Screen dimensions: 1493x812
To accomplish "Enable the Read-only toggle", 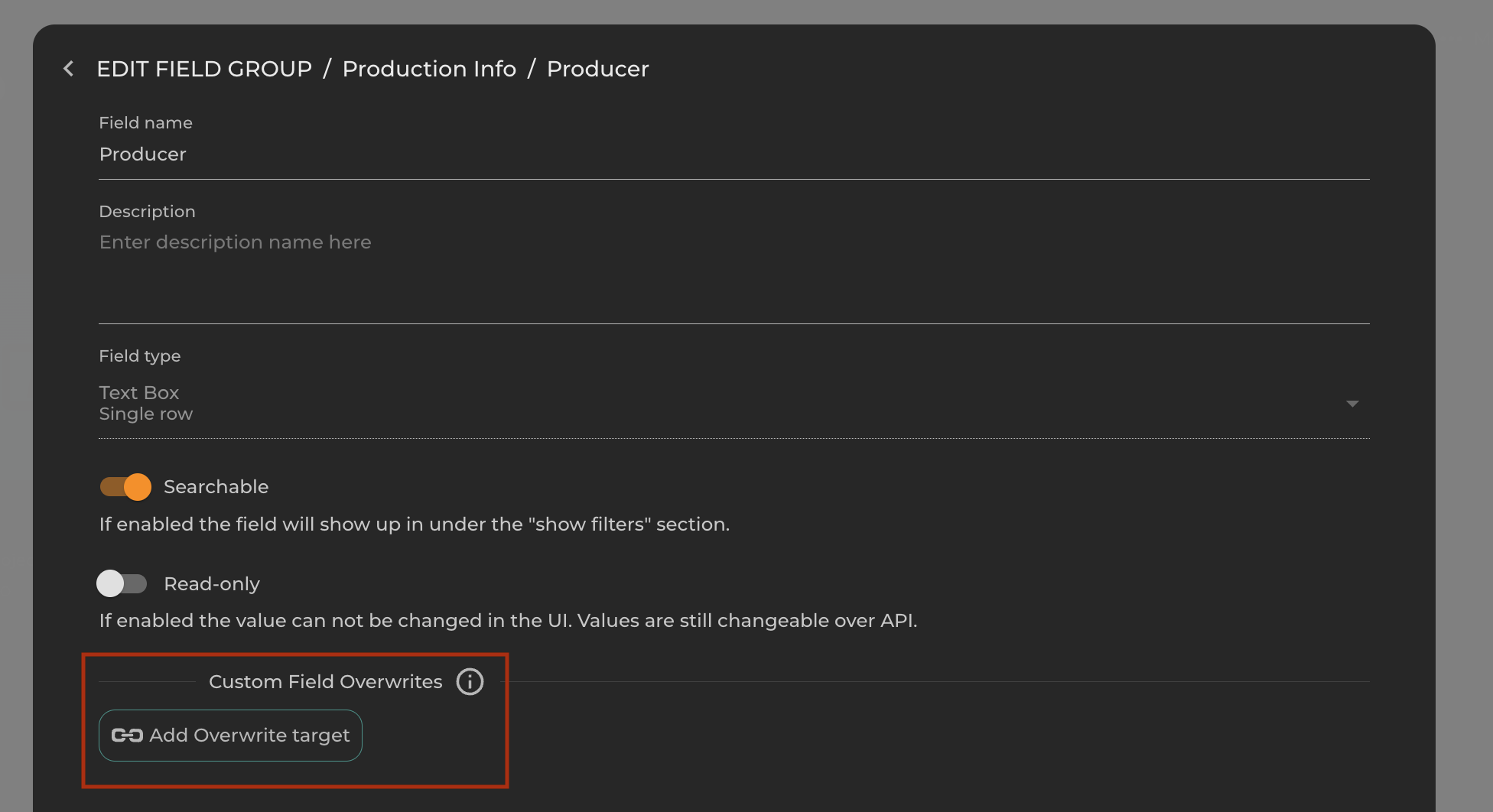I will tap(122, 584).
